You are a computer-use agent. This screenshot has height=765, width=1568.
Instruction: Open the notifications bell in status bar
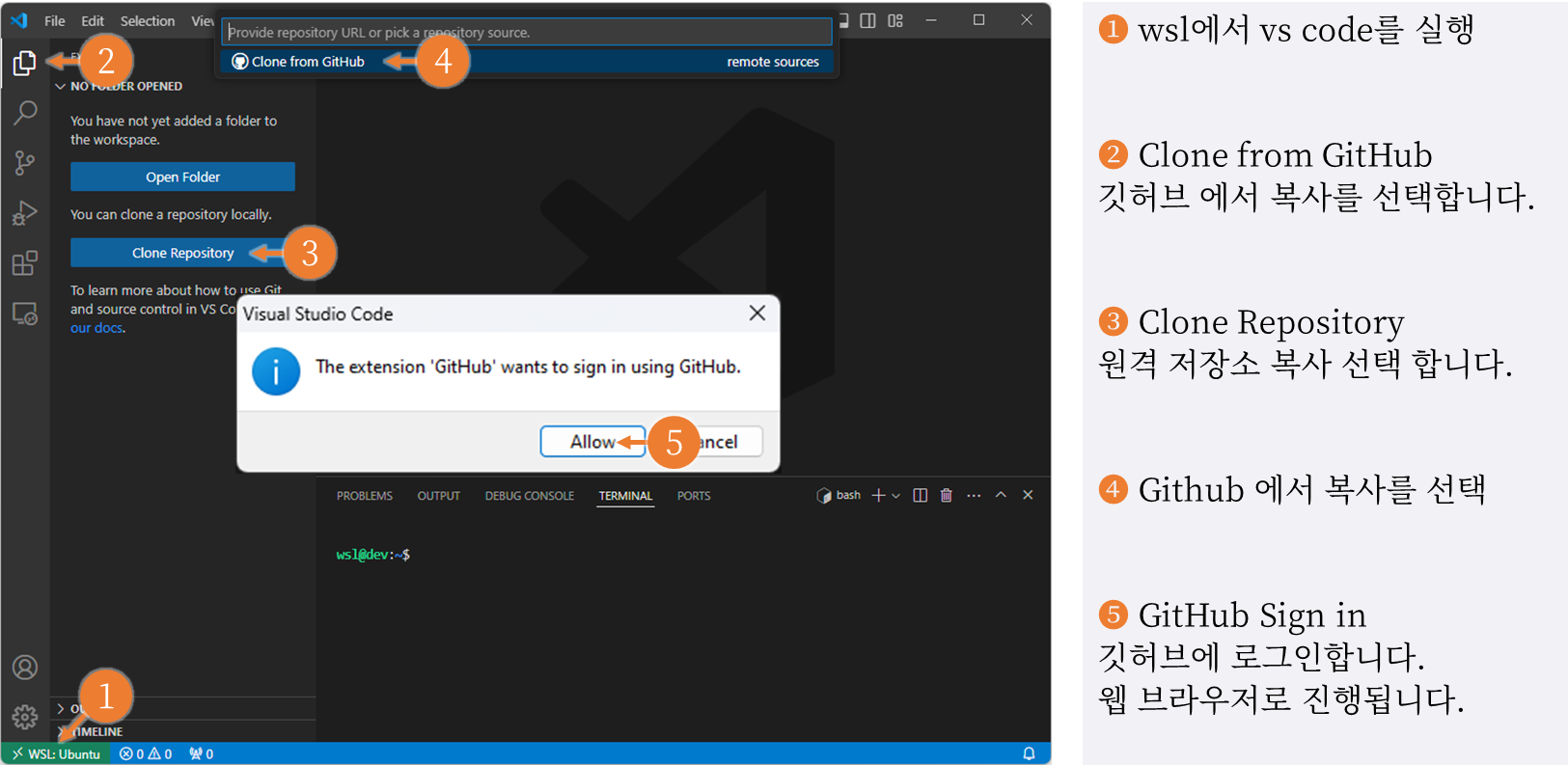pos(1029,754)
